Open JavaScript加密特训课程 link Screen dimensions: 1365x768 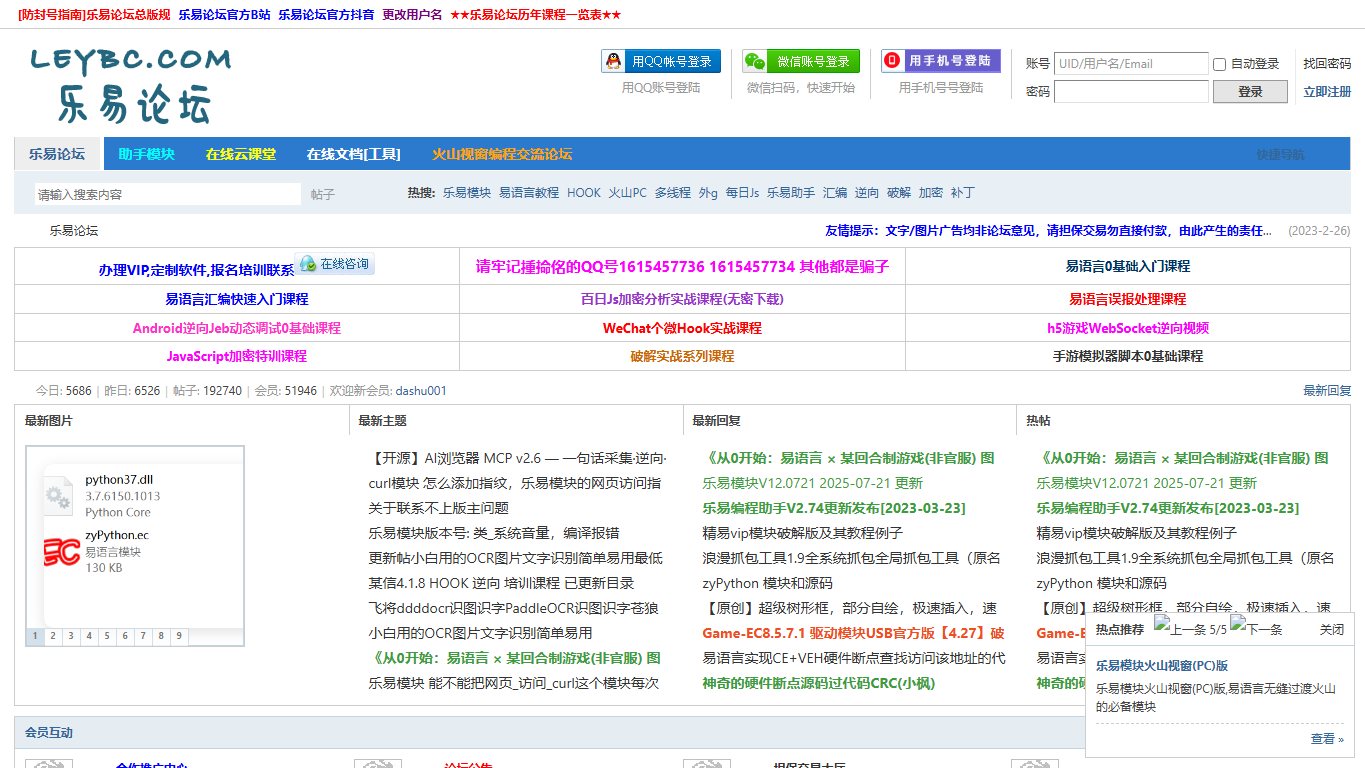[237, 356]
